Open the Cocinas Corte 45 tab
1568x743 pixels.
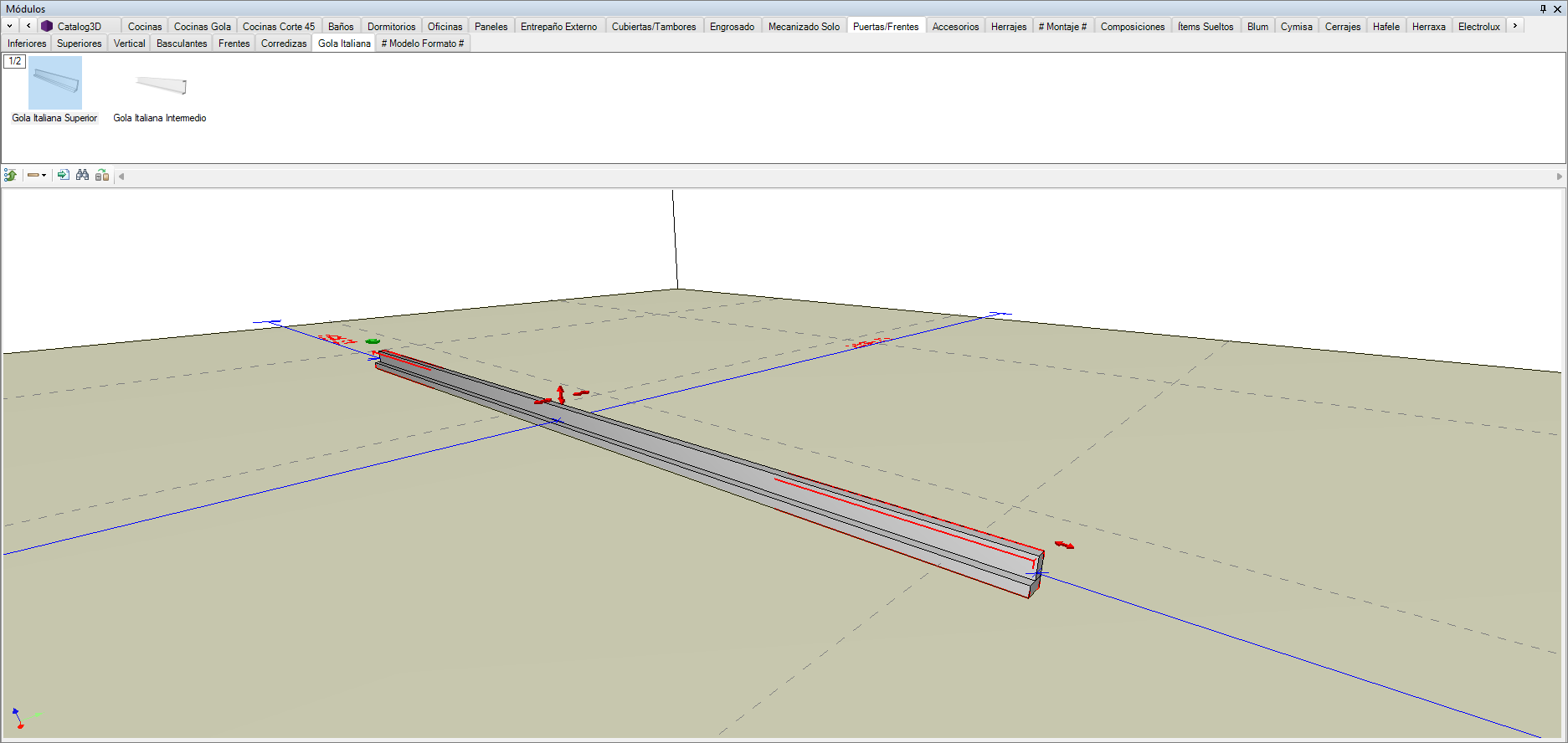click(x=279, y=27)
